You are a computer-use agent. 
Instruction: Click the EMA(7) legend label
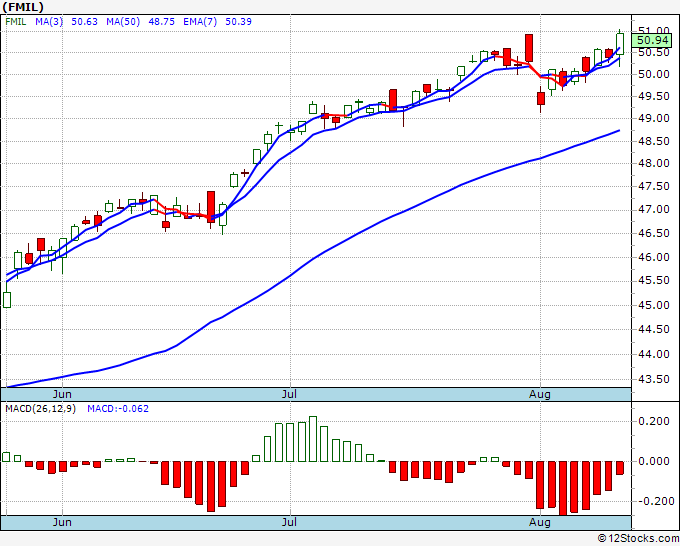tap(200, 22)
